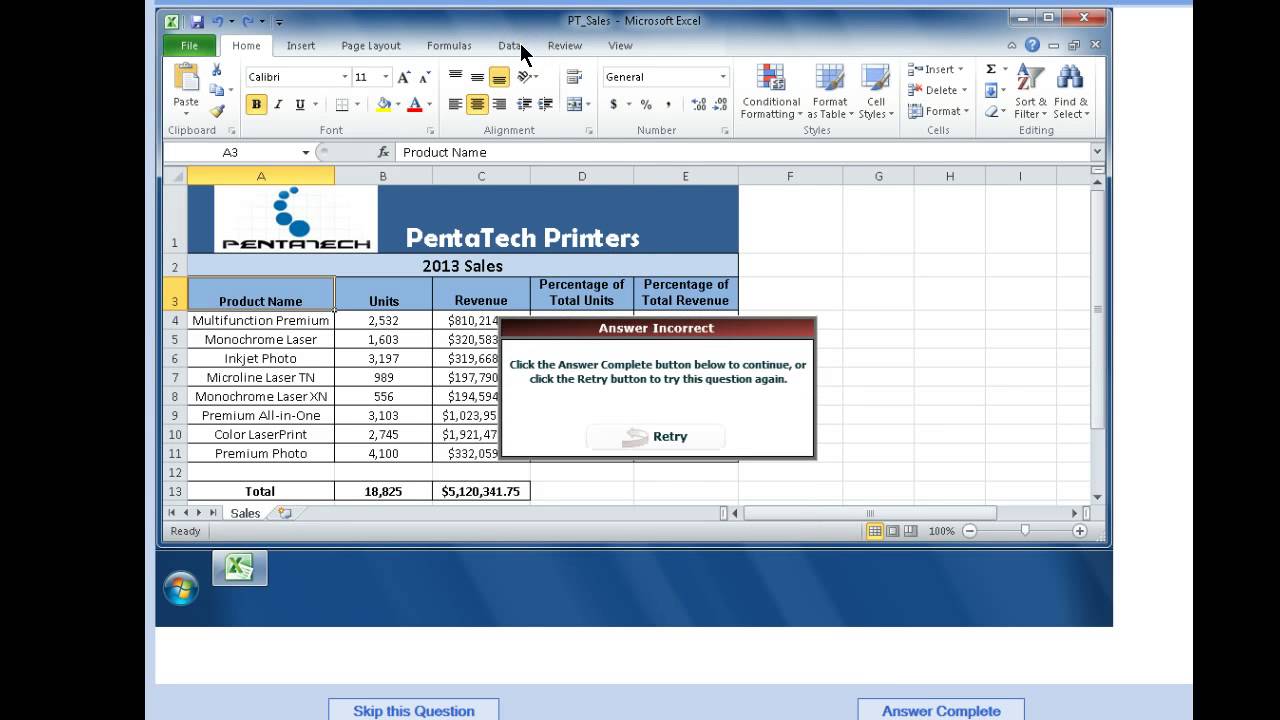Open Cell Styles gallery
1280x720 pixels.
(876, 92)
